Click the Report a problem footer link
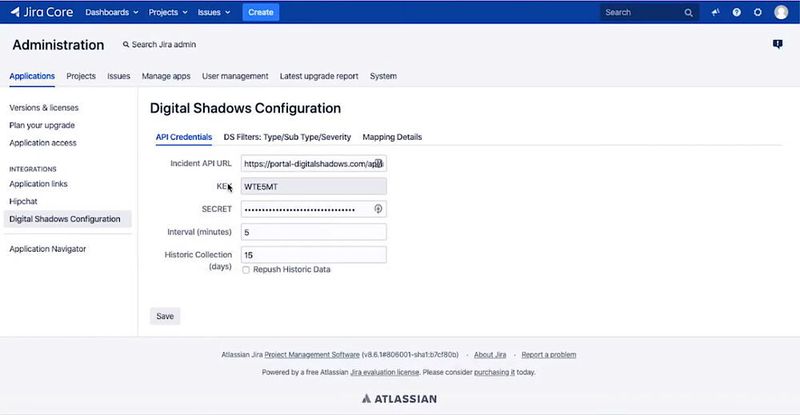The image size is (800, 415). pyautogui.click(x=548, y=355)
